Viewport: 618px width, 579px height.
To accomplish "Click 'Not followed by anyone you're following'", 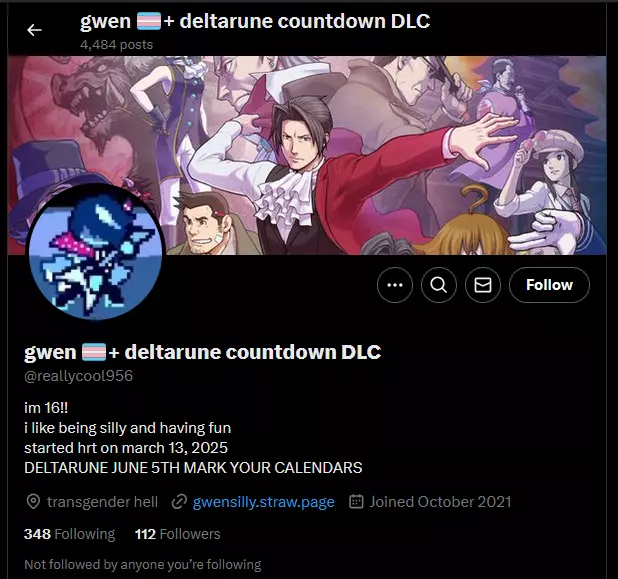I will point(143,564).
